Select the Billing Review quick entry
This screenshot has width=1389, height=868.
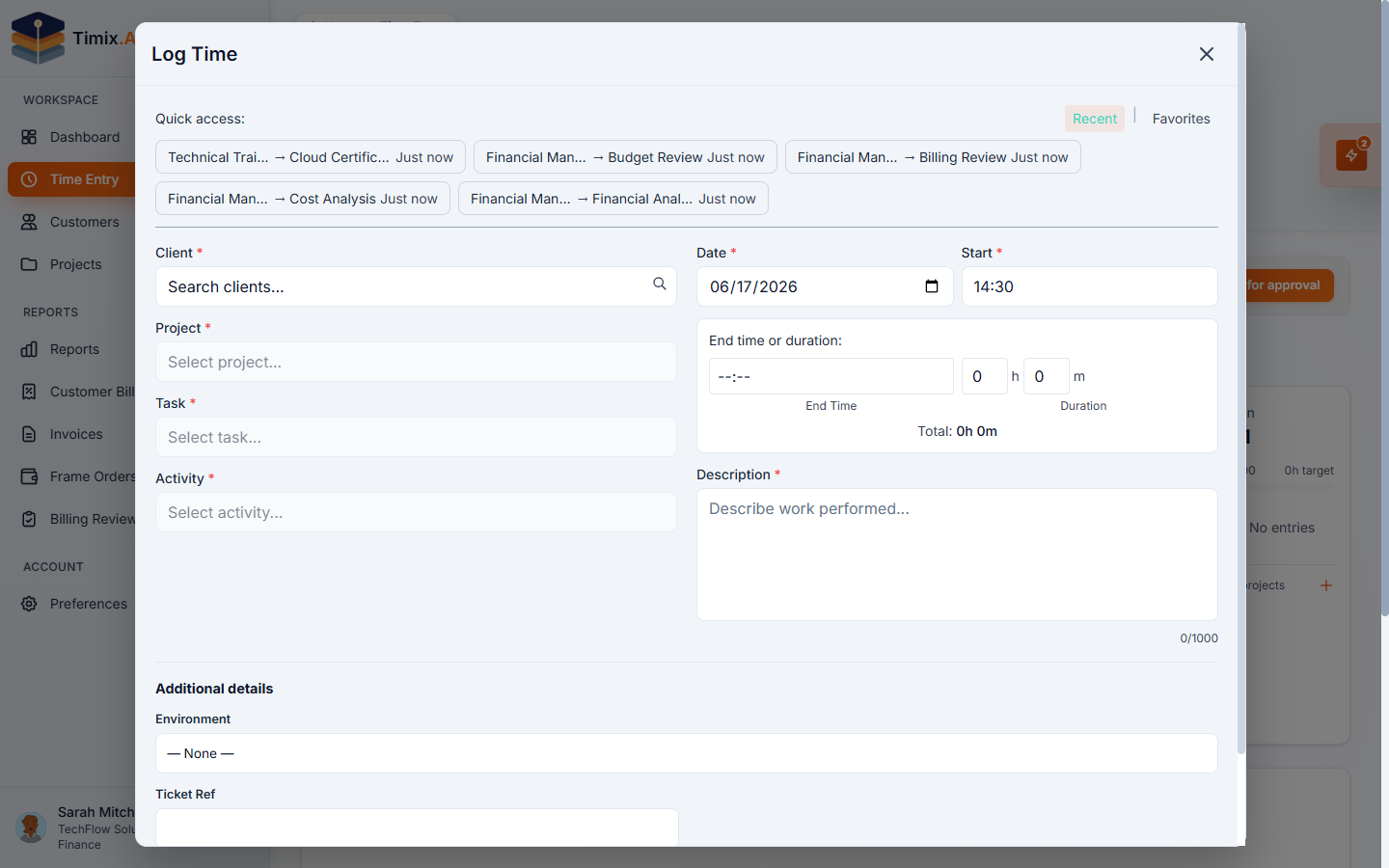point(933,157)
